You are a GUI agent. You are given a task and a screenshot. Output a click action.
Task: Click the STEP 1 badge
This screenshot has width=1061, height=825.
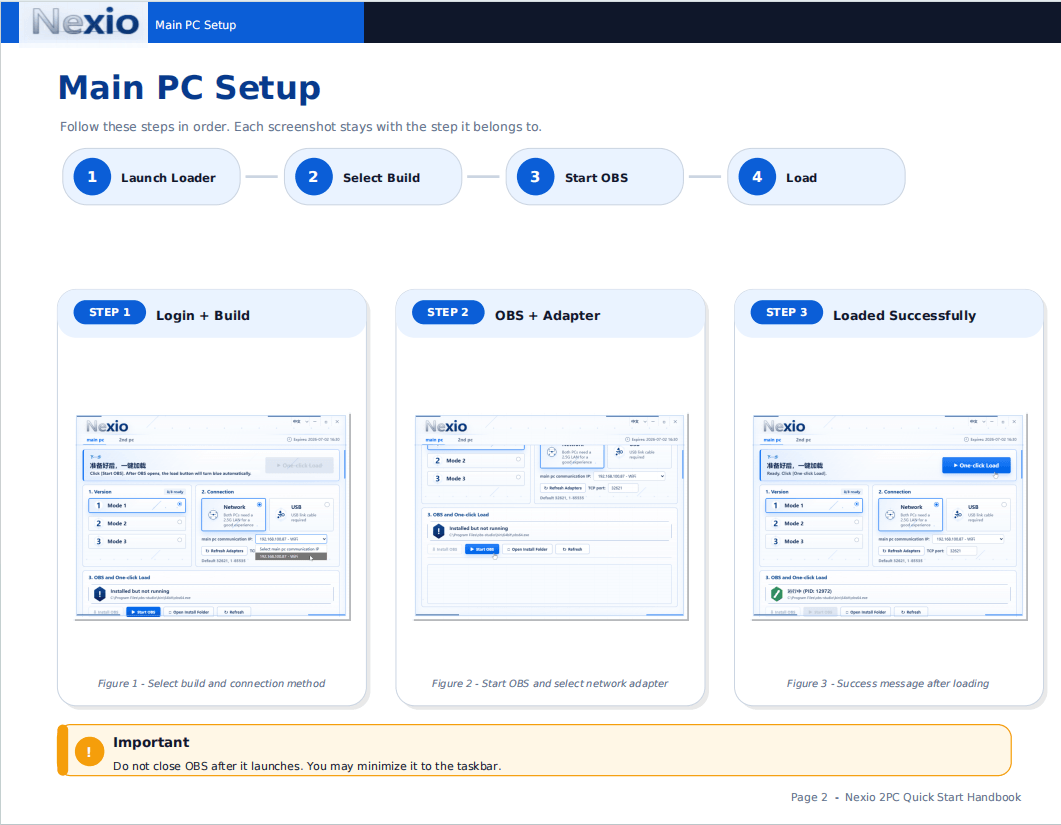click(x=110, y=312)
